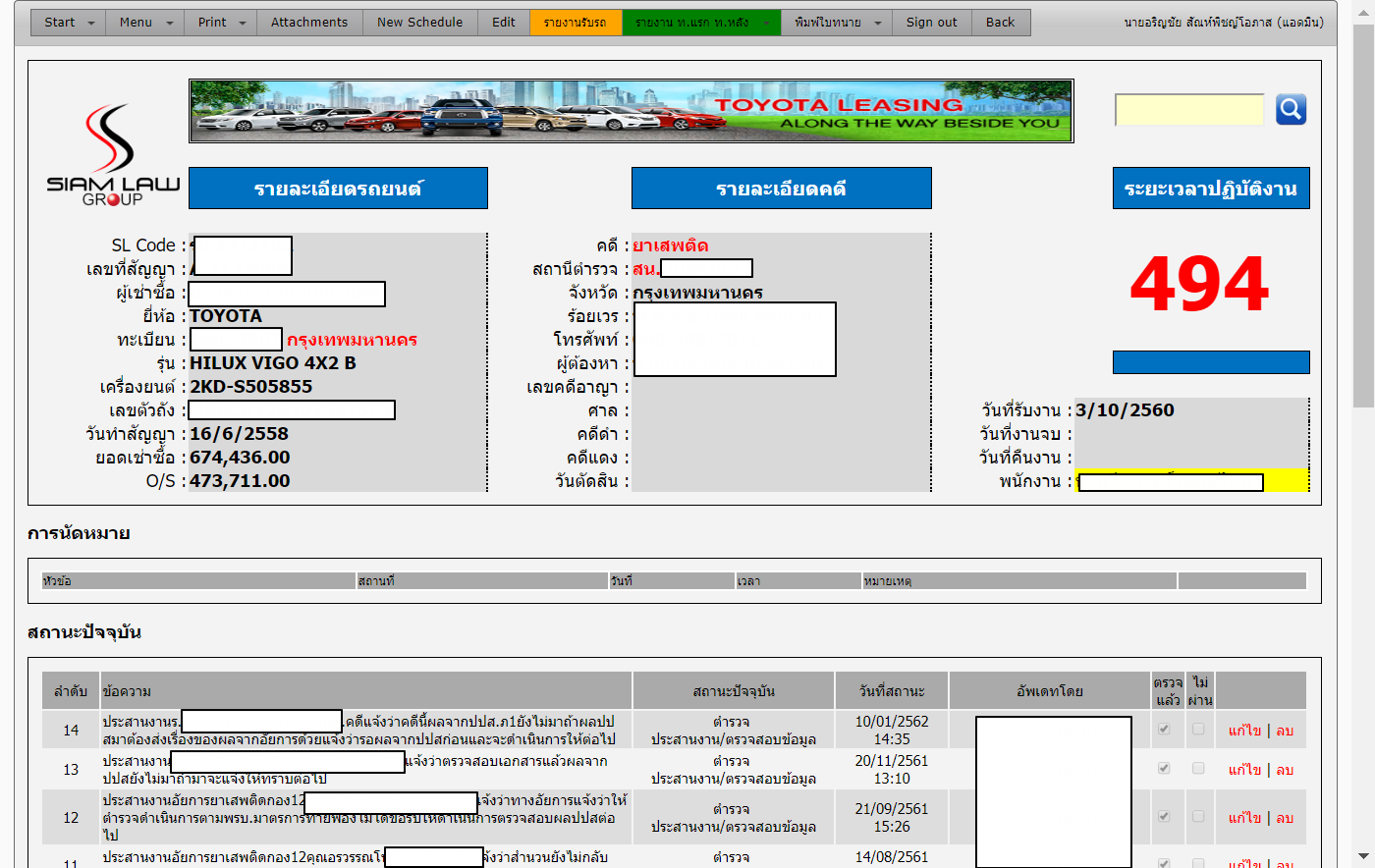Open the Attachments menu item
Image resolution: width=1375 pixels, height=868 pixels.
(x=309, y=23)
